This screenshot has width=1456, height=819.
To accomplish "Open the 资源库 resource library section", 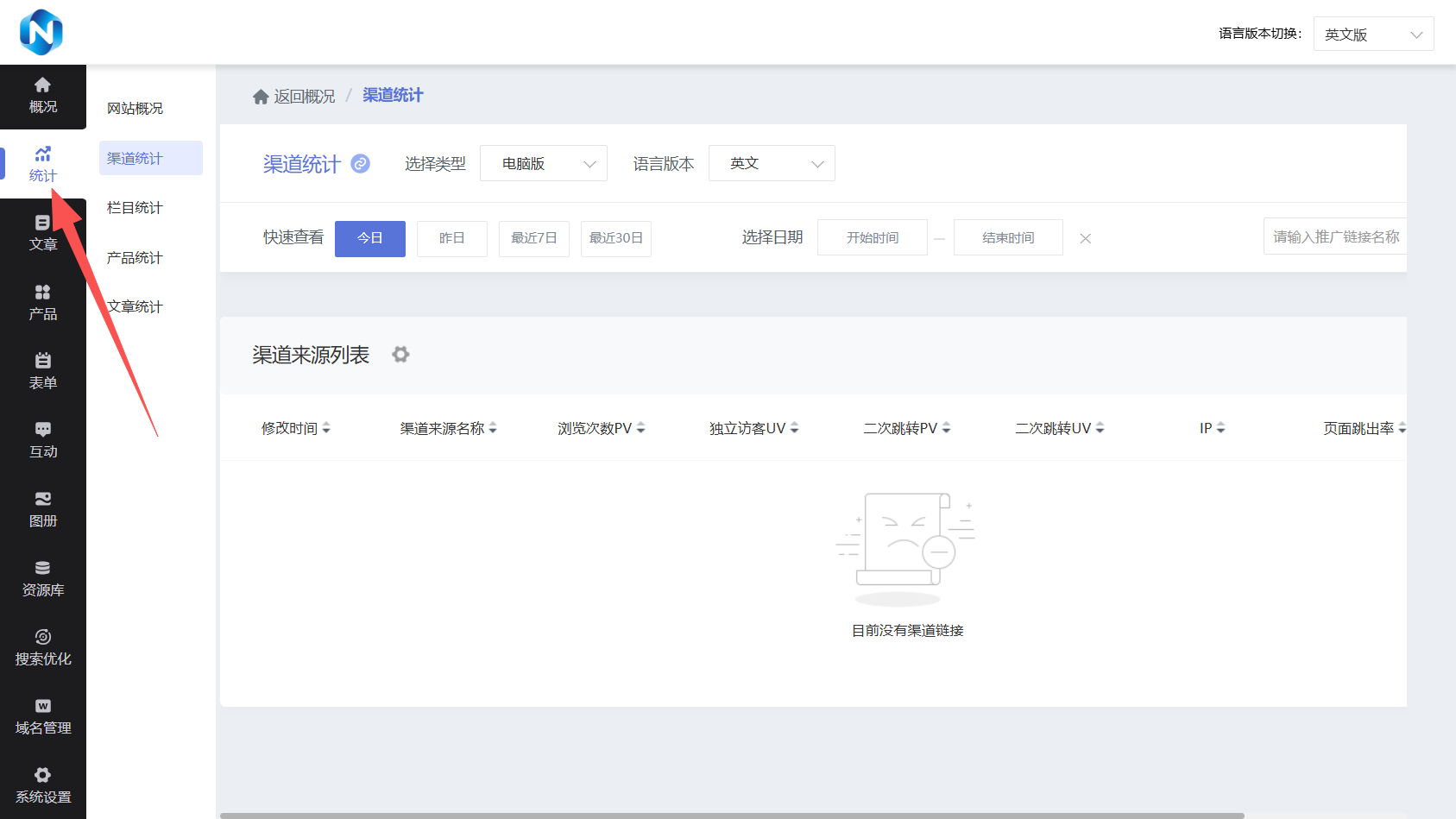I will pos(42,578).
